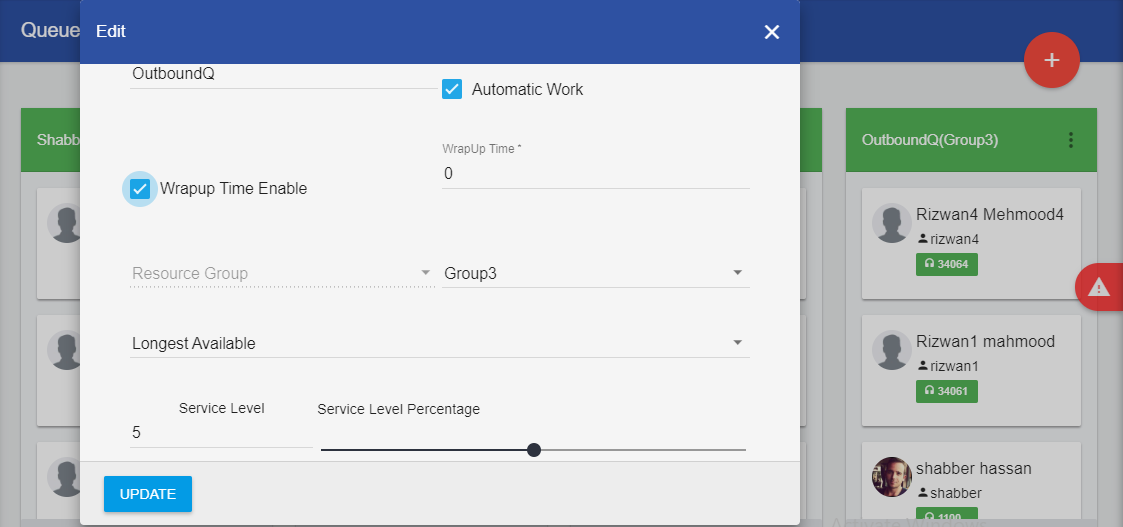Screen dimensions: 1123x527
Task: Click the 34064 headset extension badge
Action: click(x=946, y=264)
